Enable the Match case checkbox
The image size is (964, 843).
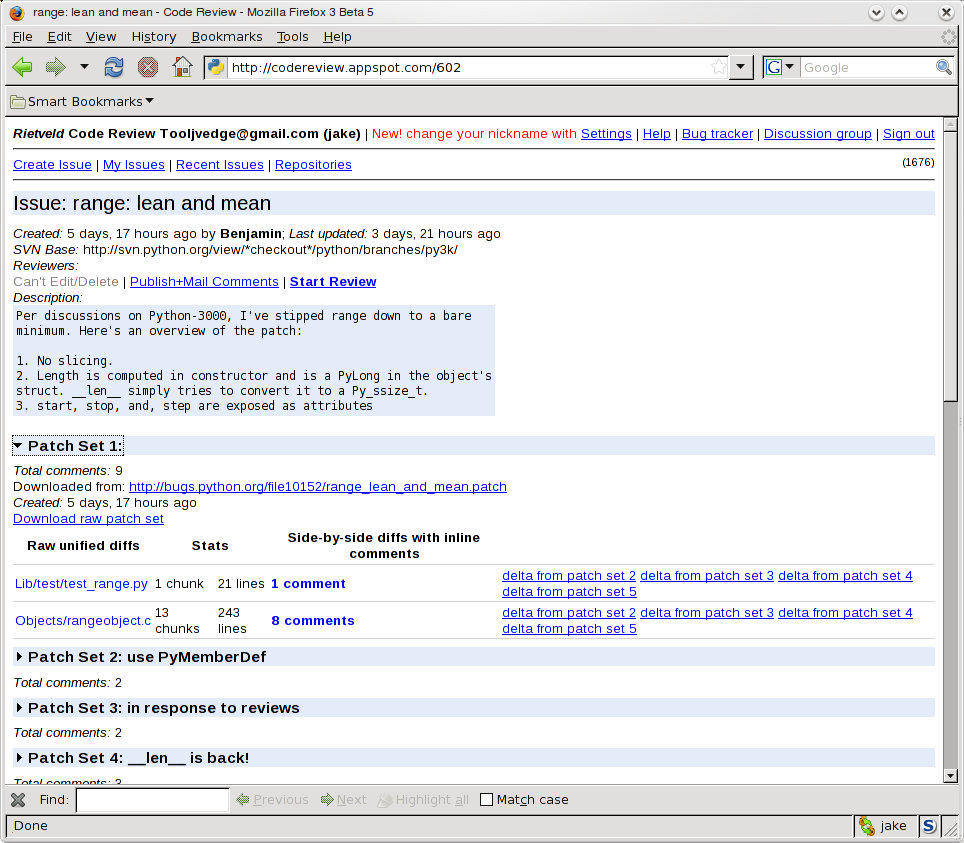487,800
